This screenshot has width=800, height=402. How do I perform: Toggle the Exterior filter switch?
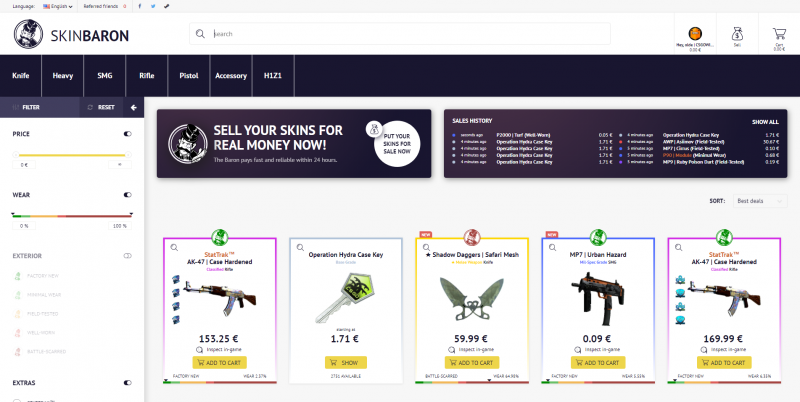pos(128,256)
